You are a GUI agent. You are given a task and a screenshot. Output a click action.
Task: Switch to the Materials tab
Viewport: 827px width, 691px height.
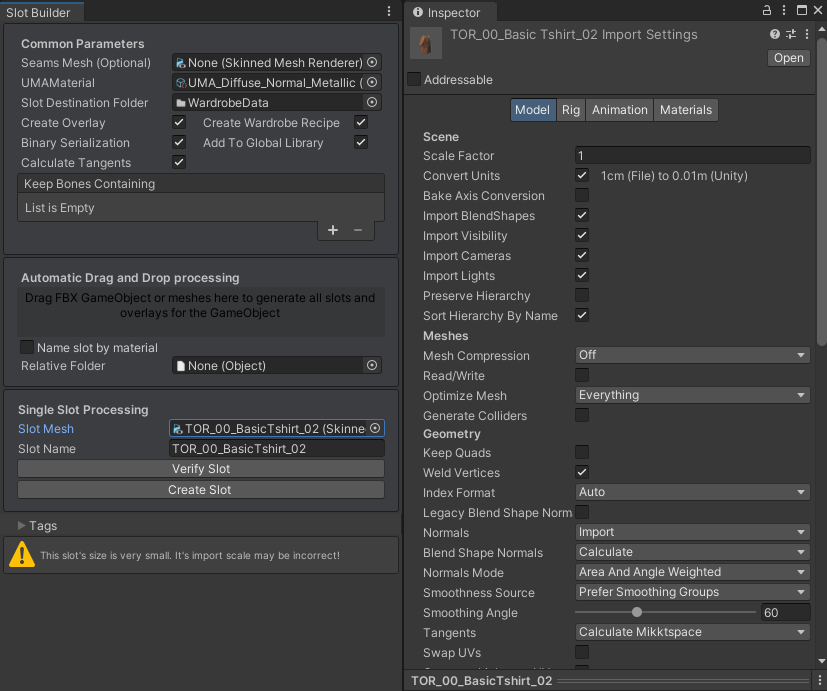[x=686, y=110]
